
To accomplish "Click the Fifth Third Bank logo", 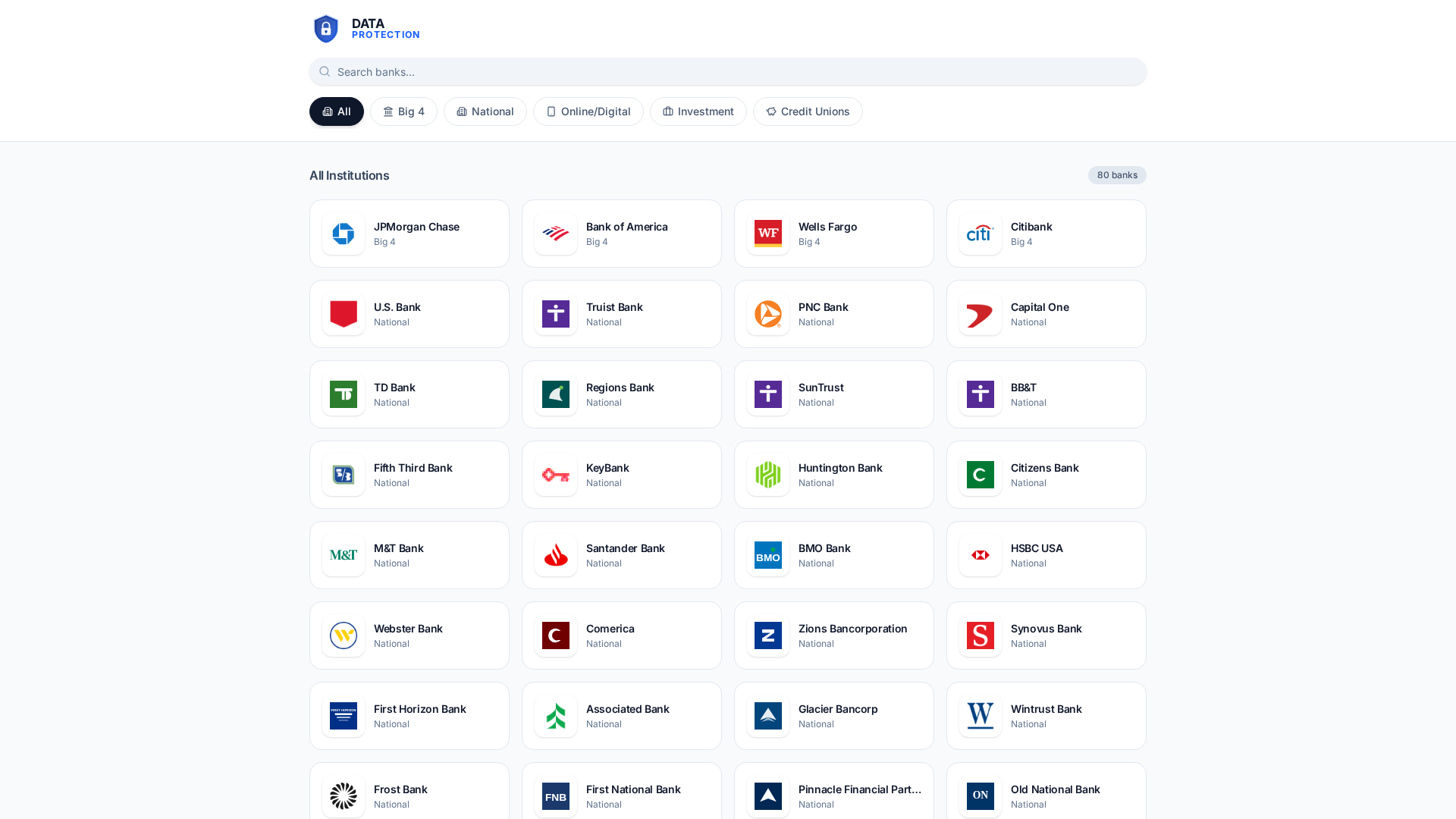I will (x=344, y=475).
